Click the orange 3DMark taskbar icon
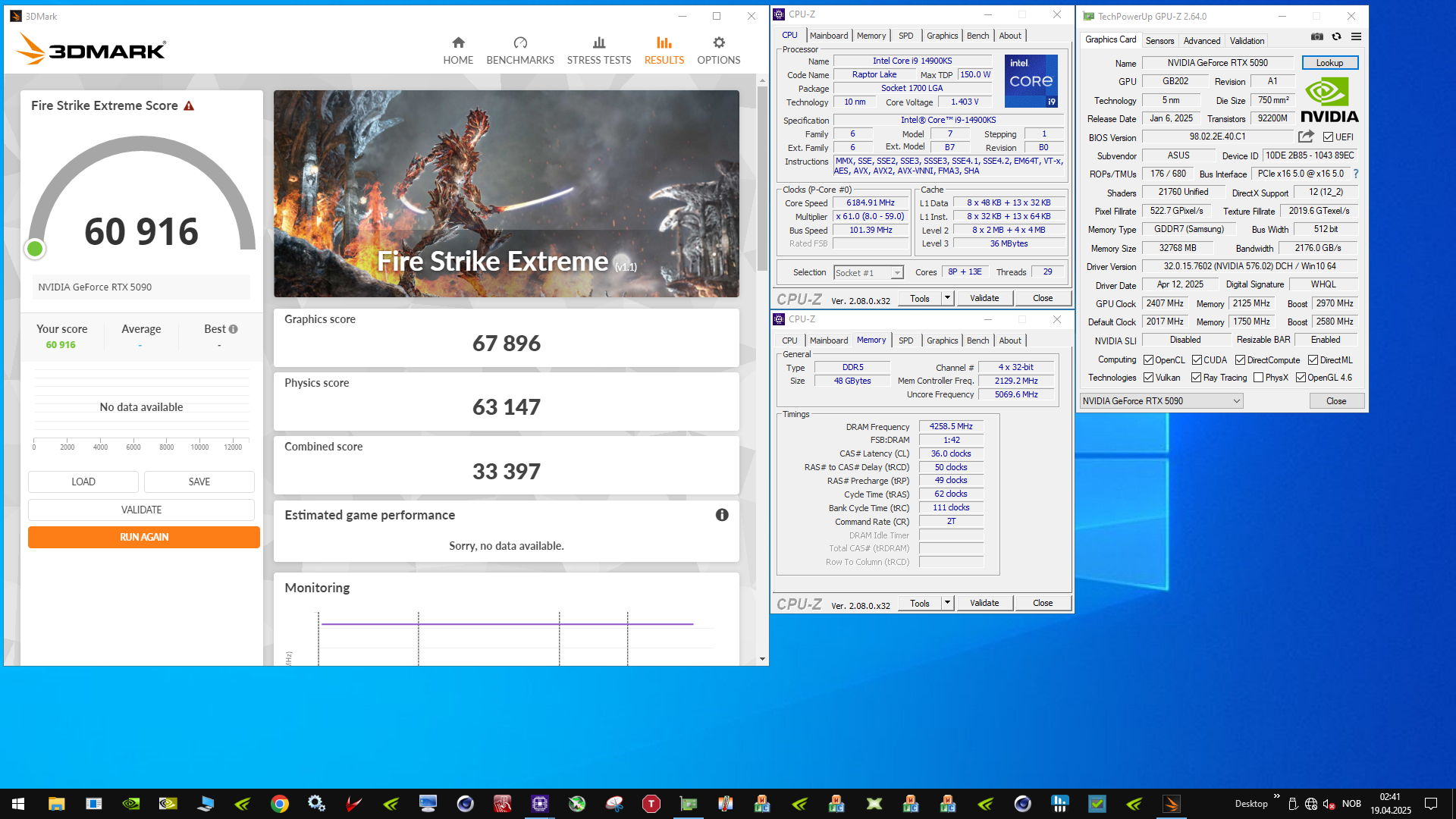 (1172, 804)
